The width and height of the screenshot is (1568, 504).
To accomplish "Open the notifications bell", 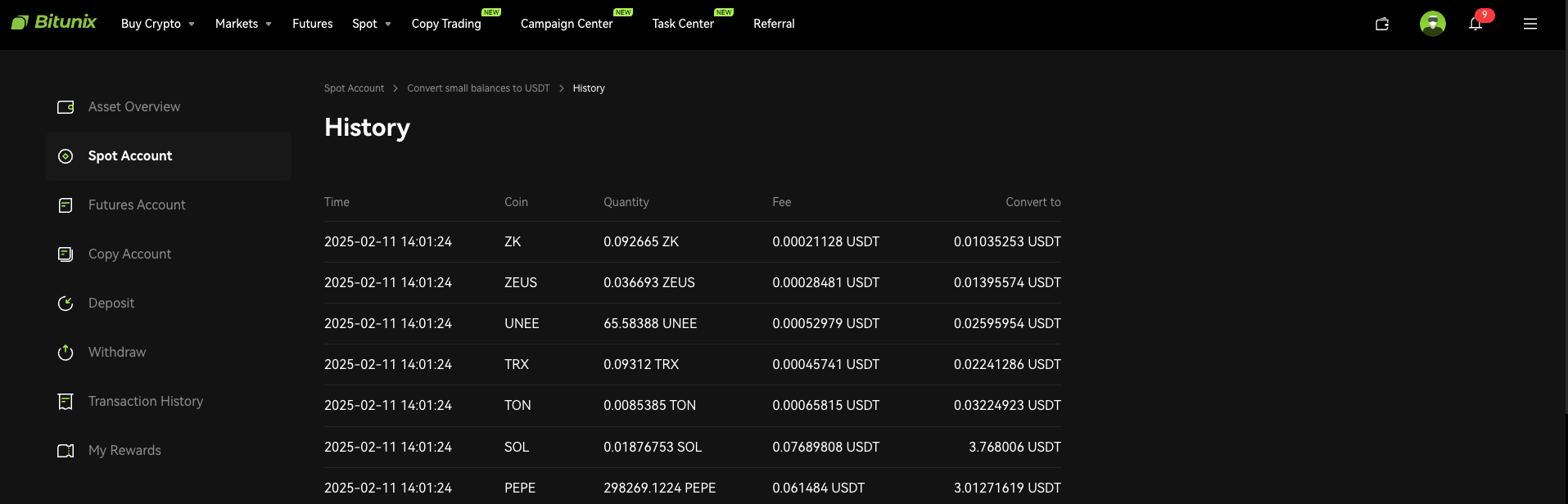I will click(1475, 24).
